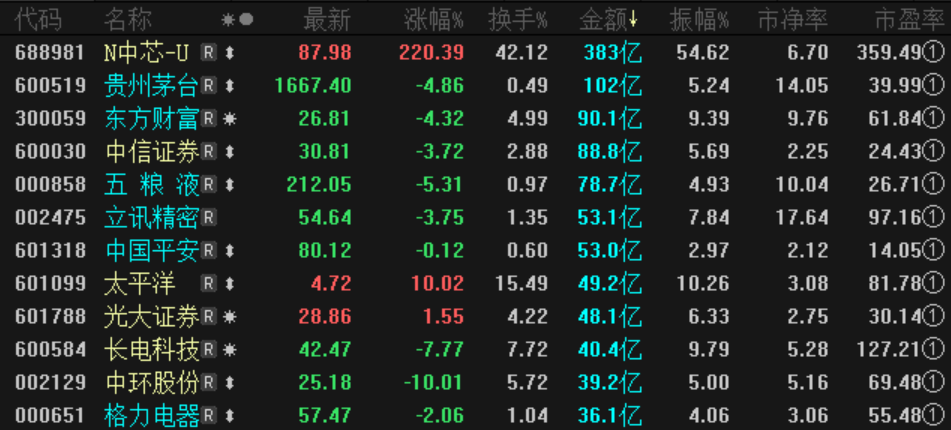Image resolution: width=951 pixels, height=430 pixels.
Task: Select the stock name 光大证券
Action: coord(152,316)
